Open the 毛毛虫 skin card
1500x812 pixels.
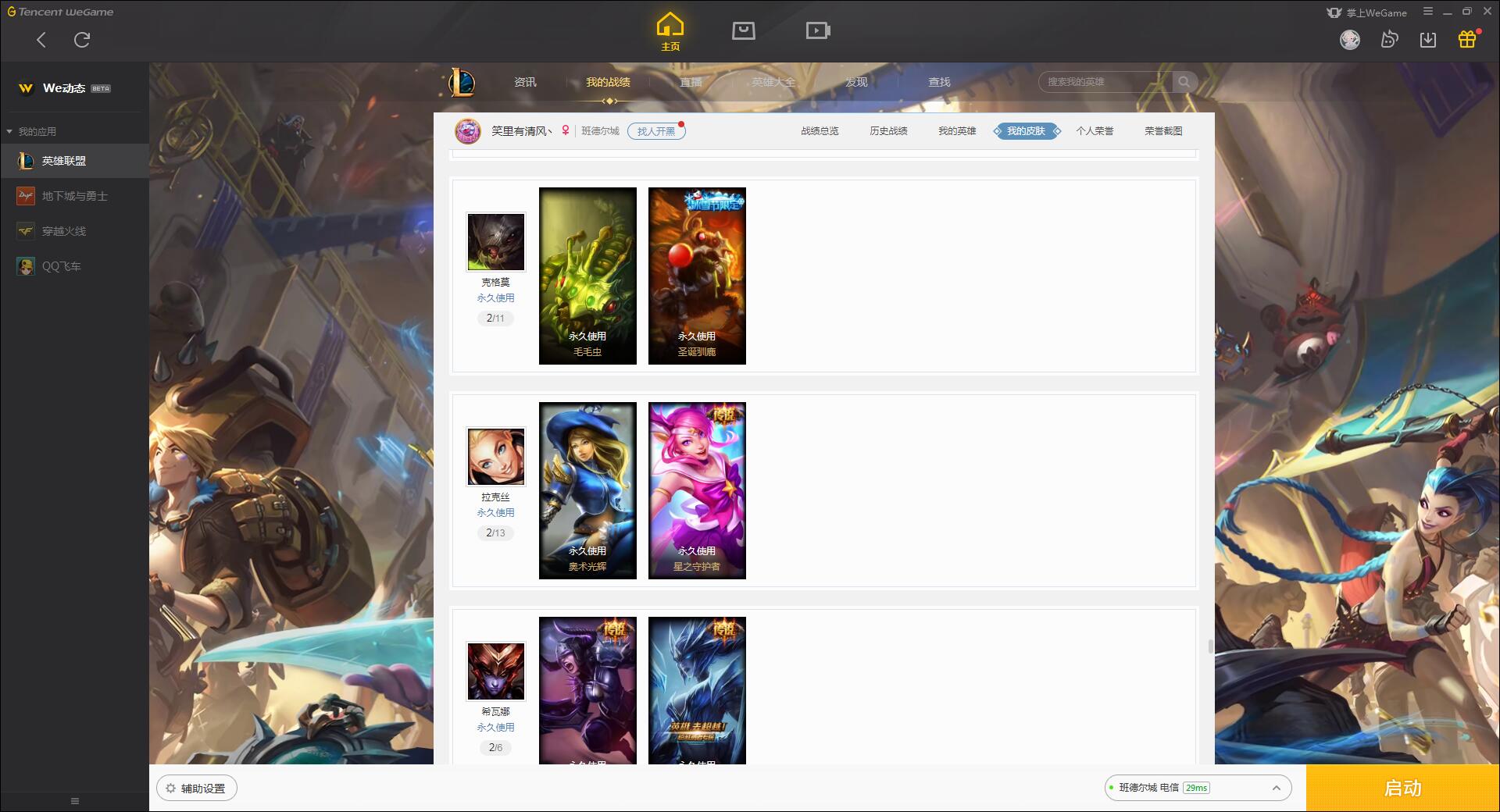(587, 276)
